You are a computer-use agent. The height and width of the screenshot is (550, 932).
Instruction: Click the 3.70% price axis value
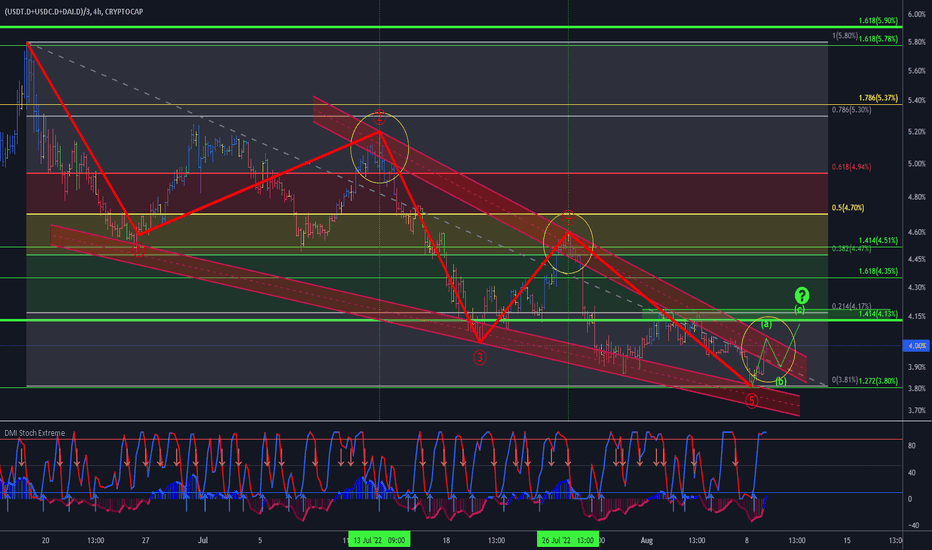pos(917,410)
